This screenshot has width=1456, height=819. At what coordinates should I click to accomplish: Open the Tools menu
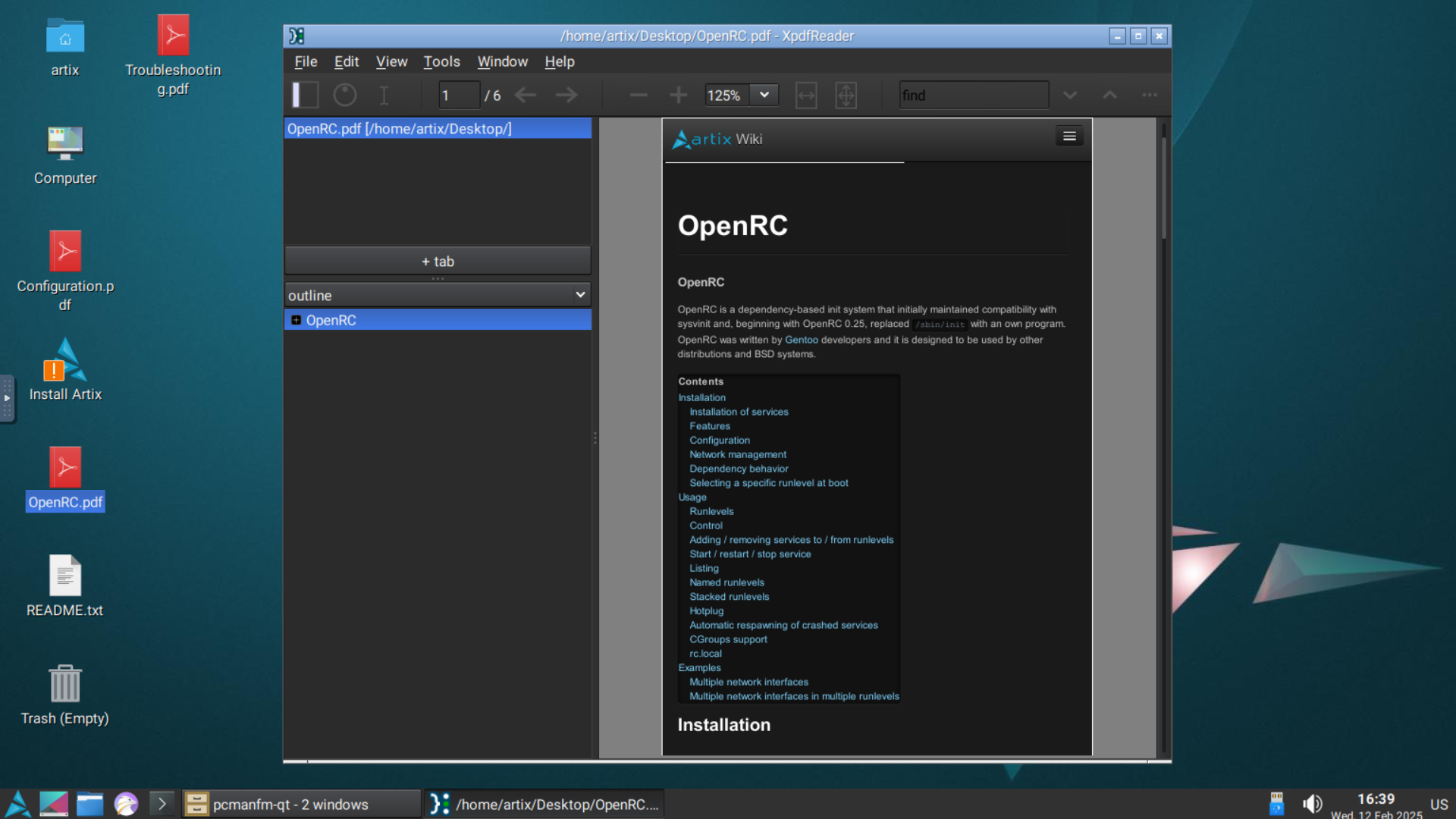point(441,61)
